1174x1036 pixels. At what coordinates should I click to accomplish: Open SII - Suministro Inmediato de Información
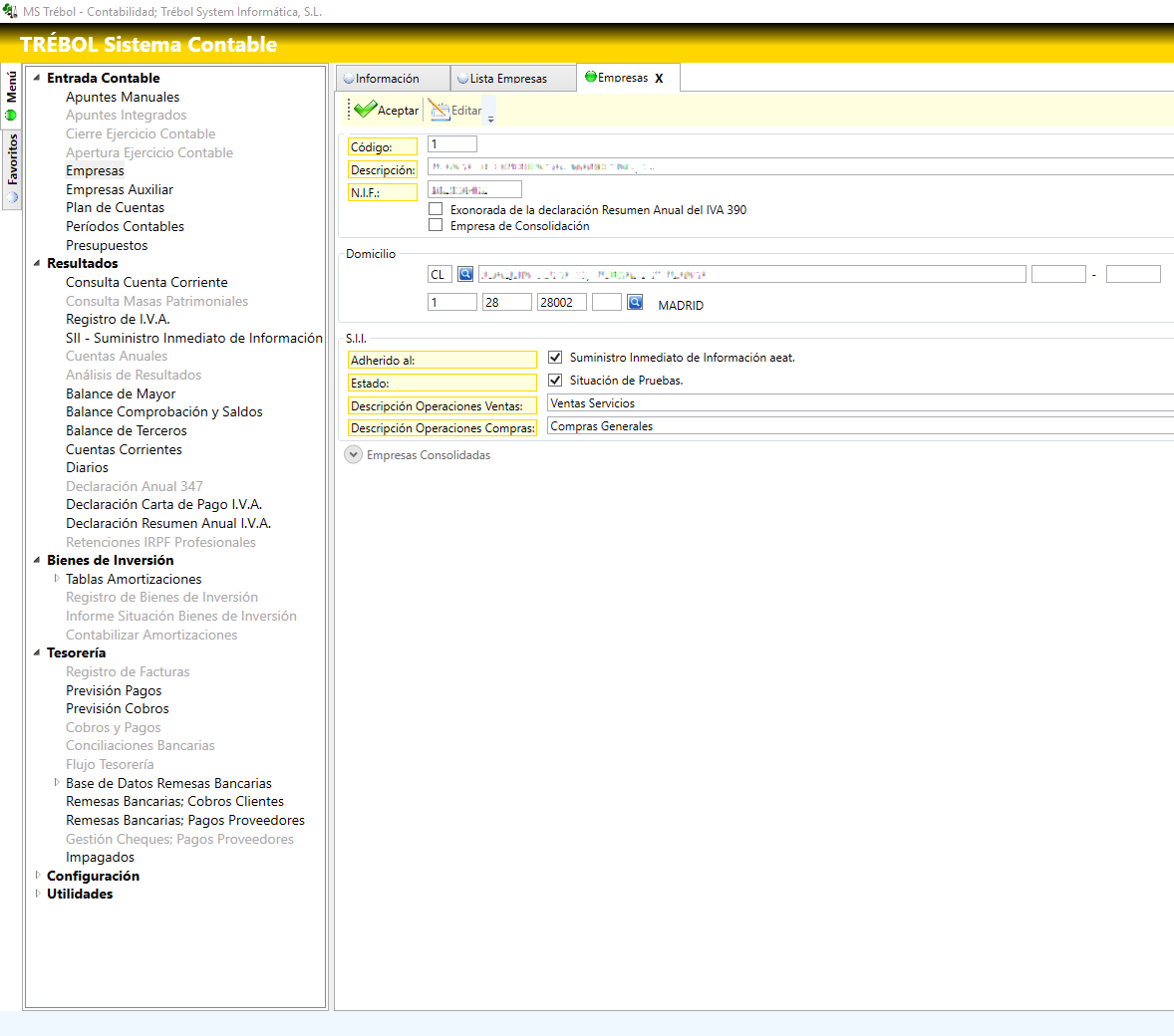[194, 338]
